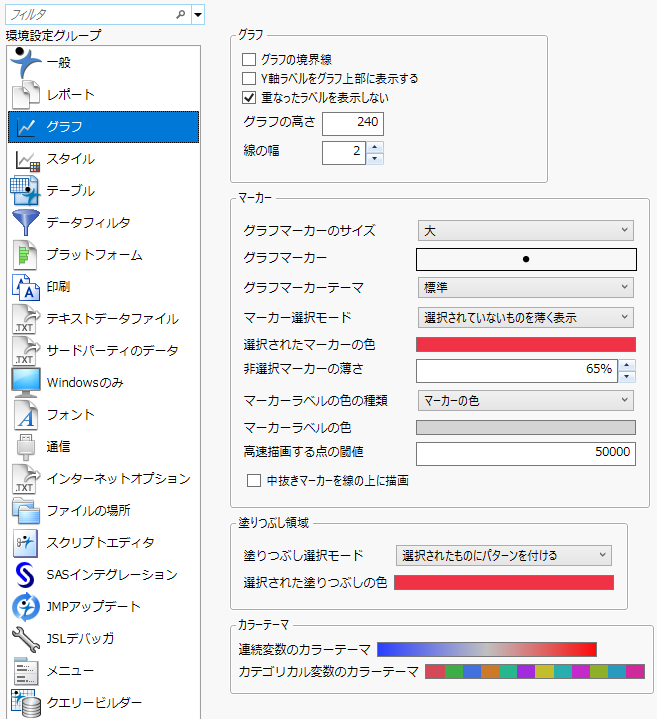Select the メニュー list icon
657x719 pixels.
point(26,671)
